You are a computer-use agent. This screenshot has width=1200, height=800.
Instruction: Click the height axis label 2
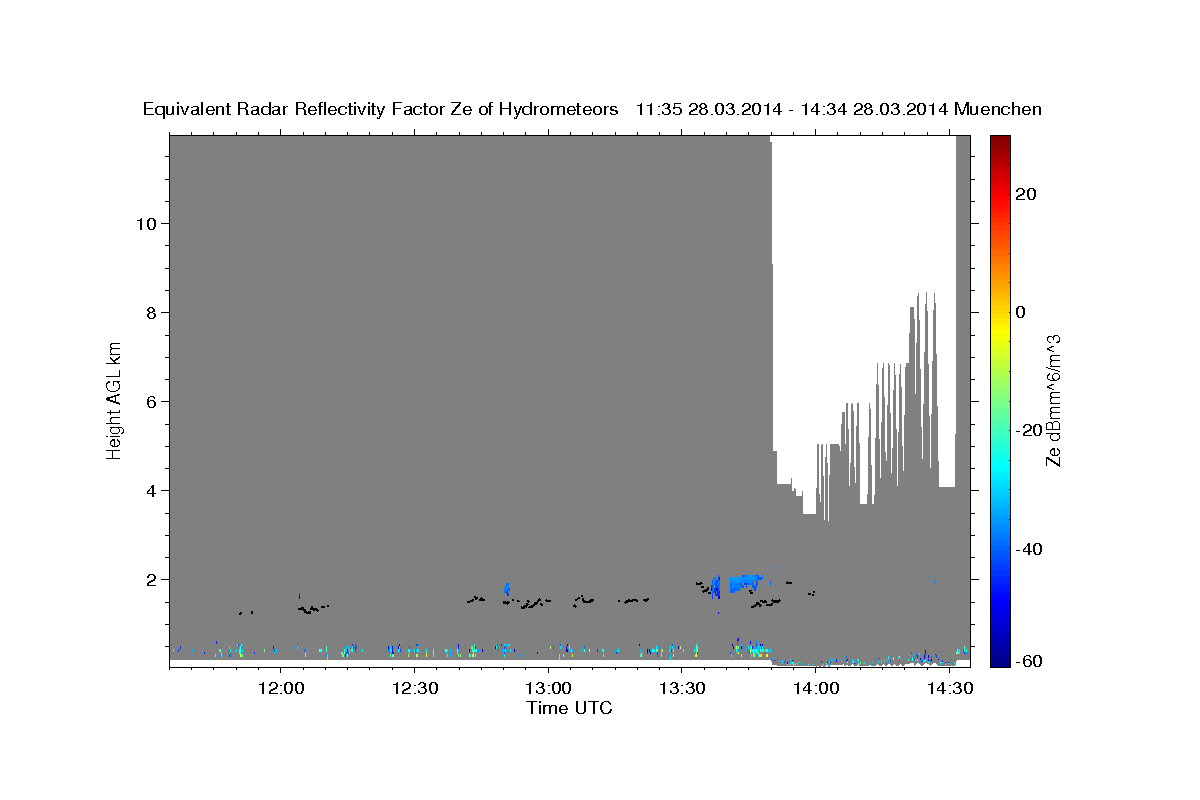(x=152, y=579)
